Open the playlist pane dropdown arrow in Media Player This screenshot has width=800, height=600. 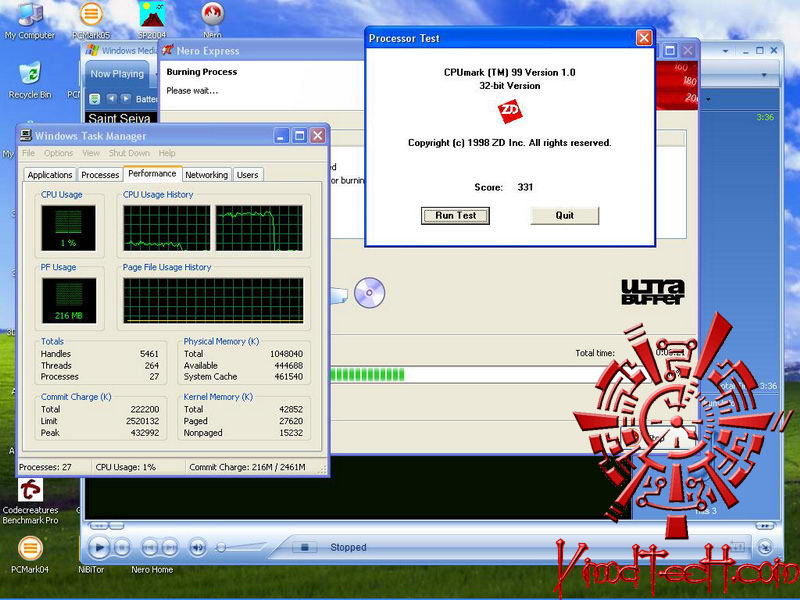click(708, 99)
